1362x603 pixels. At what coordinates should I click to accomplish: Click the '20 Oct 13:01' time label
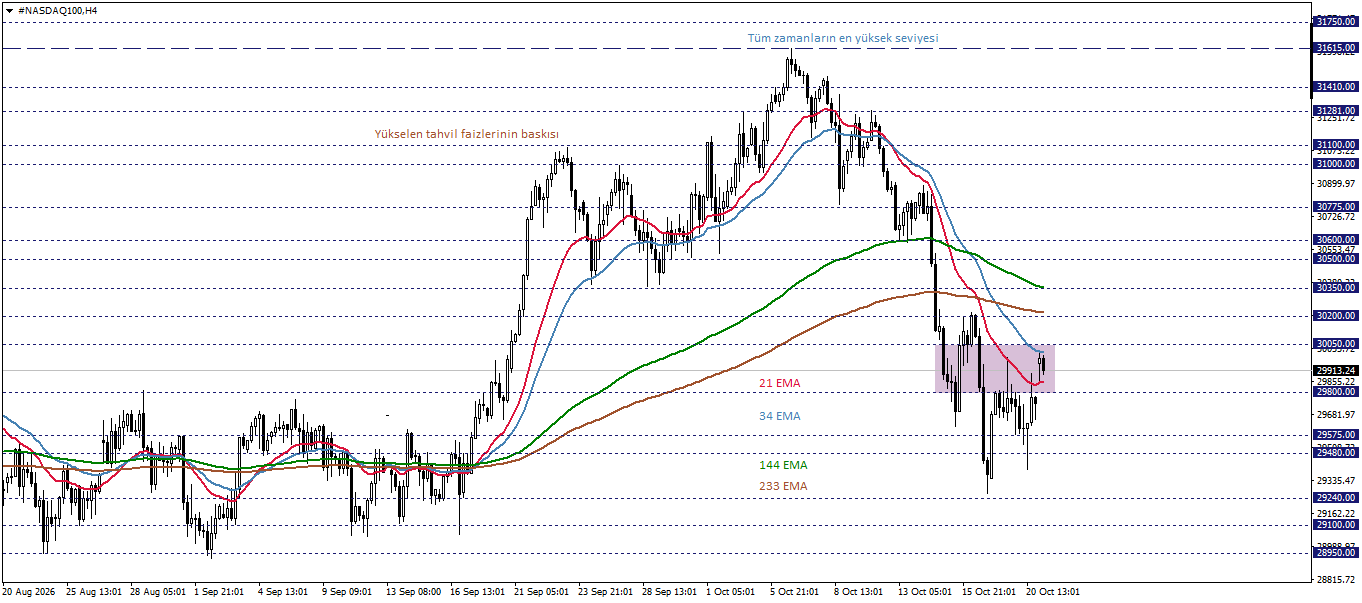point(1054,592)
